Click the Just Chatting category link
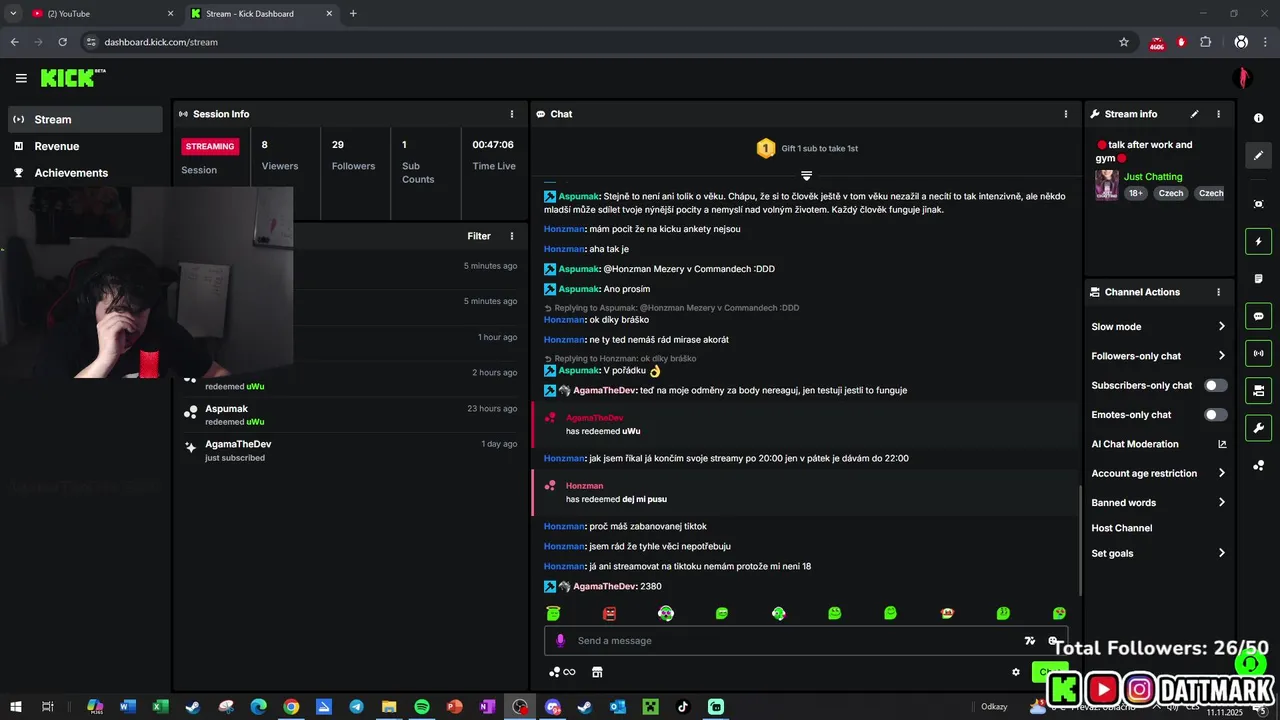Screen dimensions: 1280x720 [1153, 177]
